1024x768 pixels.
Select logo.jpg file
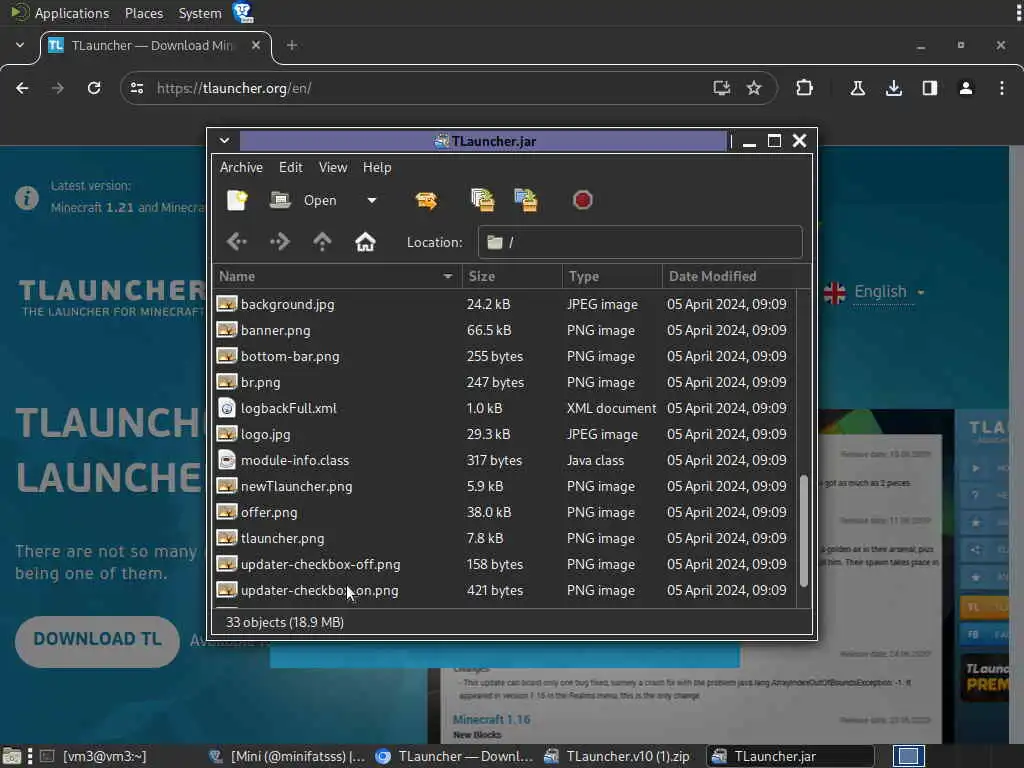(x=504, y=434)
